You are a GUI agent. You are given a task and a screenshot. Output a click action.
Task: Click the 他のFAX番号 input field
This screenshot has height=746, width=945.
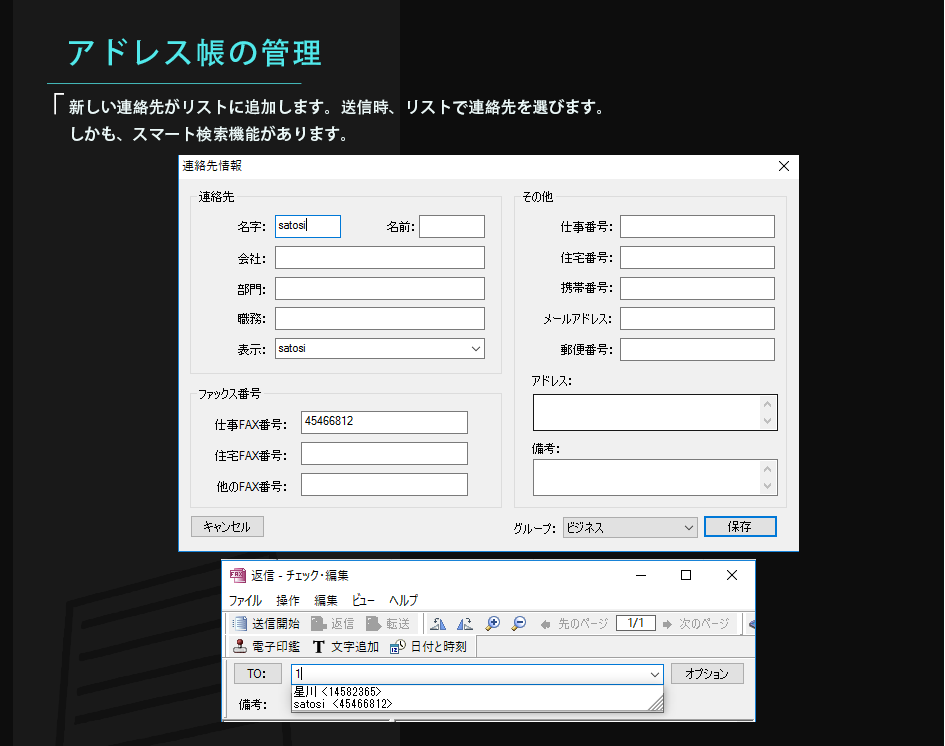[x=385, y=484]
